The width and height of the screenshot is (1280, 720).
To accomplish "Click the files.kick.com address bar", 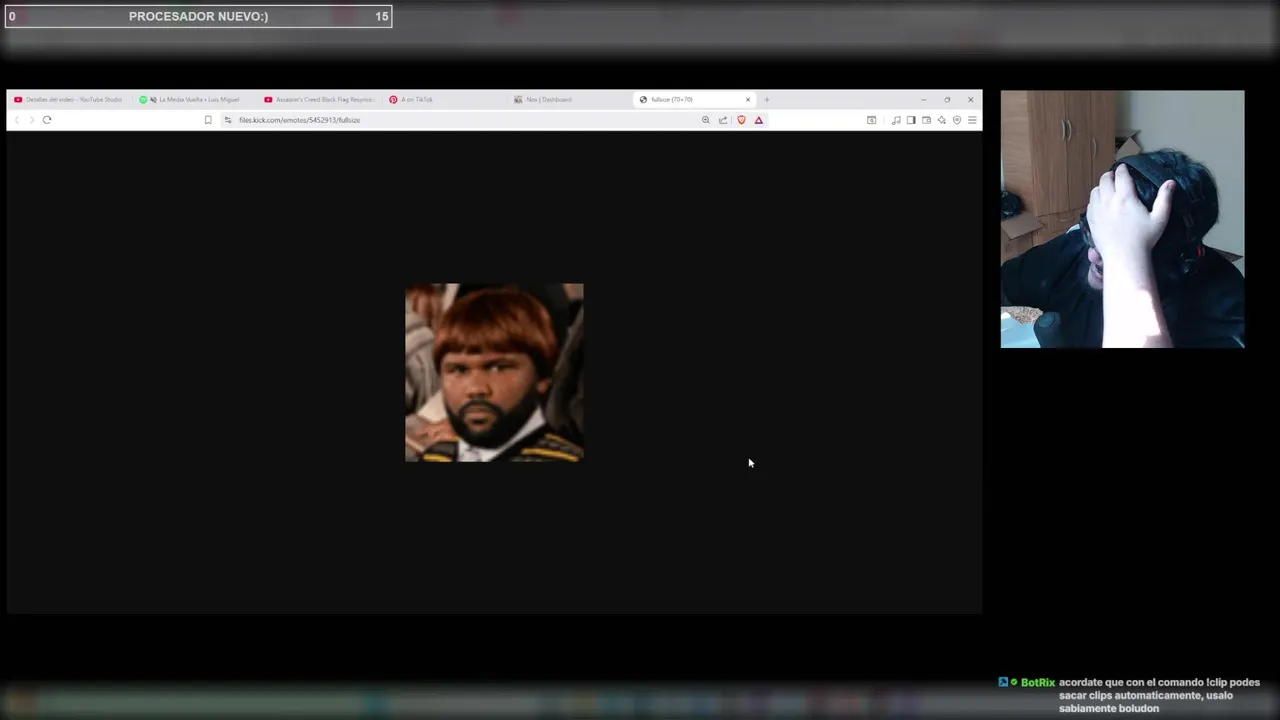I will [465, 120].
